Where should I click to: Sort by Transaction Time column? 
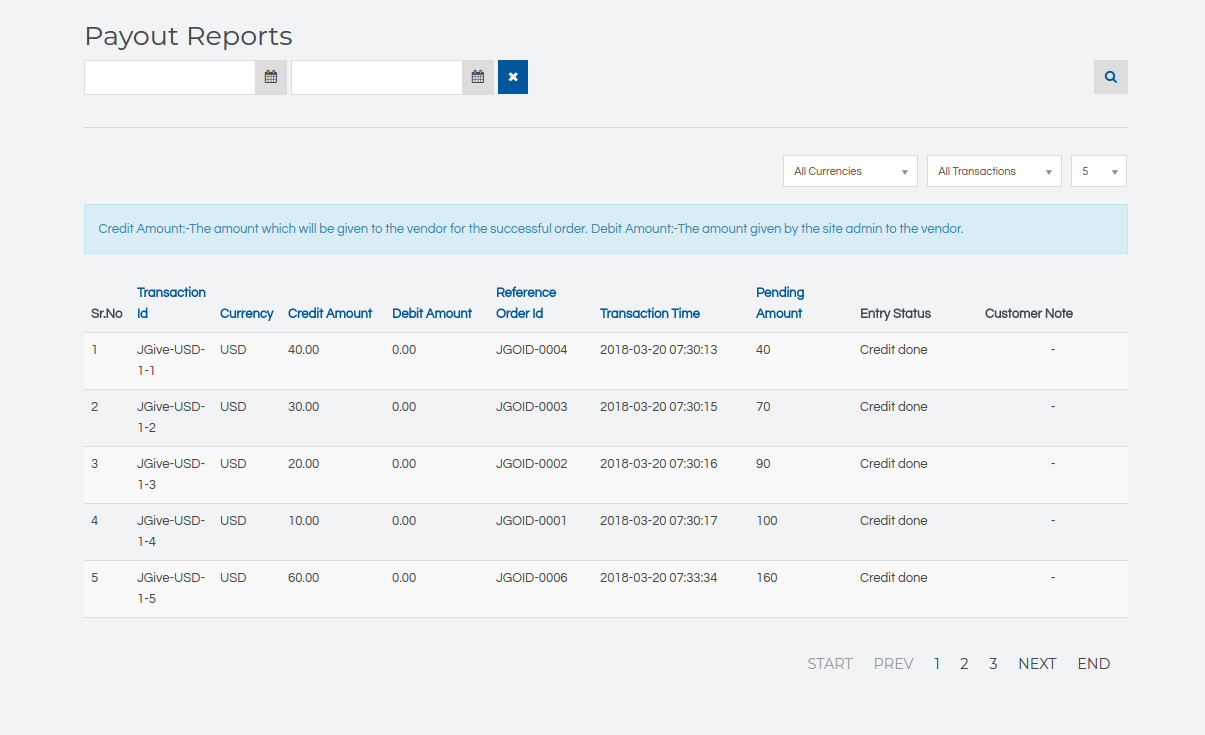point(650,313)
